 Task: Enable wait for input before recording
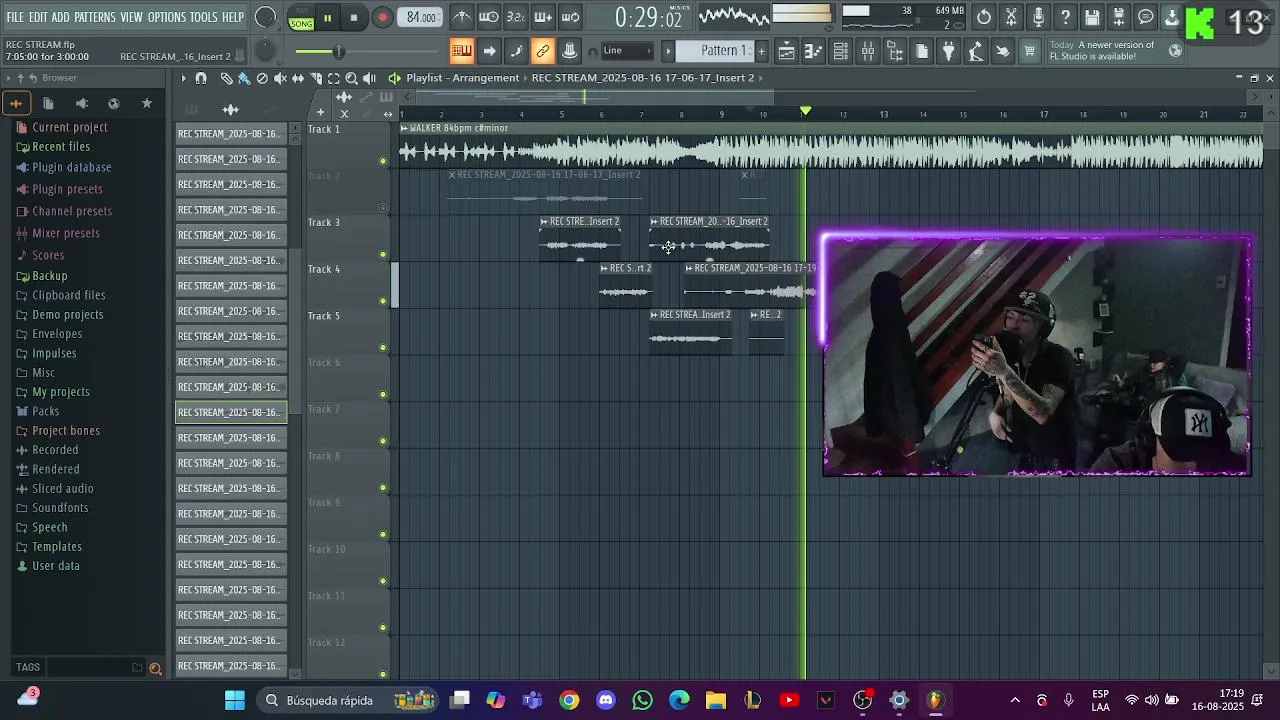[x=489, y=17]
